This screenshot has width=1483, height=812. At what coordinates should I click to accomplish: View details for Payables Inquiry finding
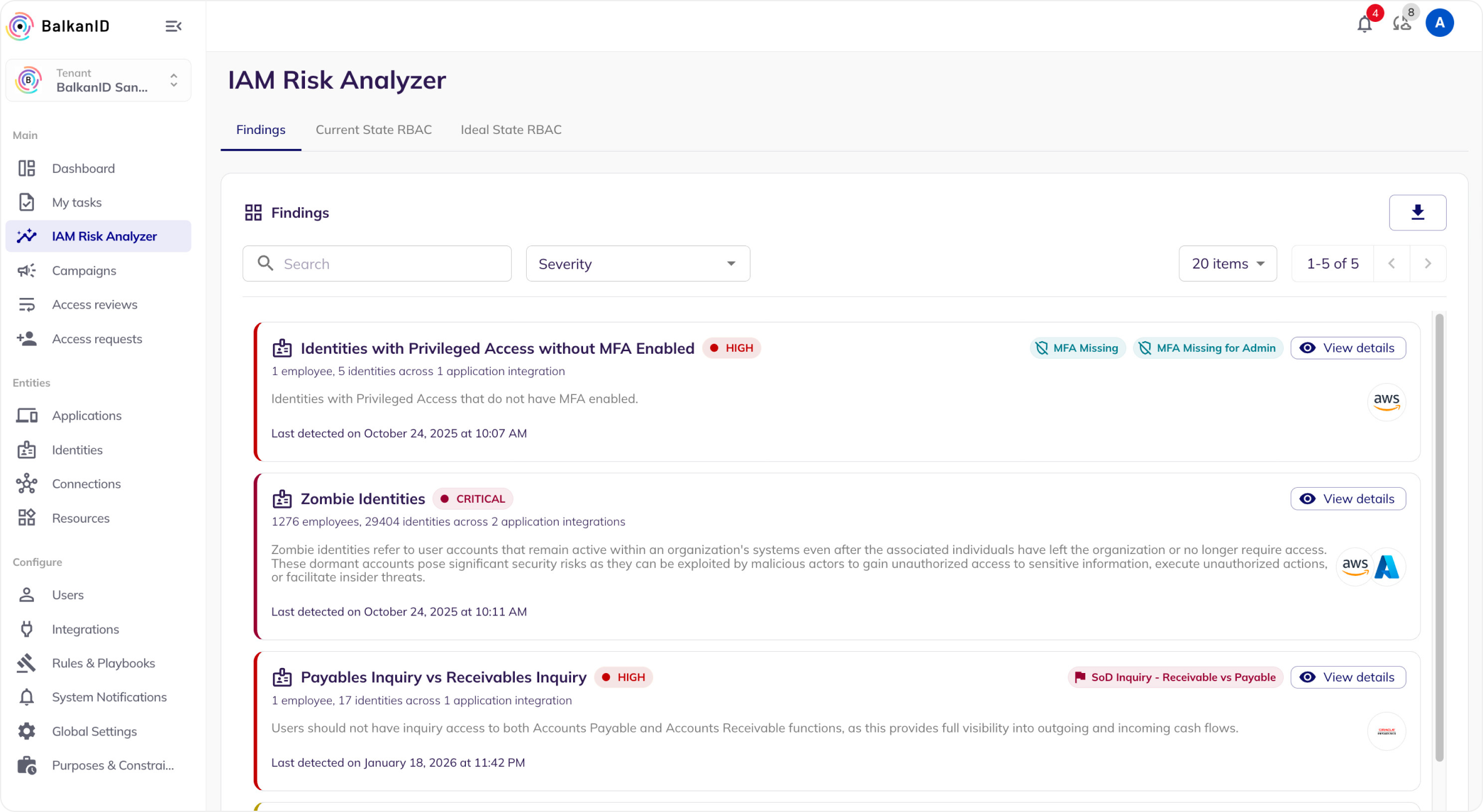pyautogui.click(x=1348, y=677)
